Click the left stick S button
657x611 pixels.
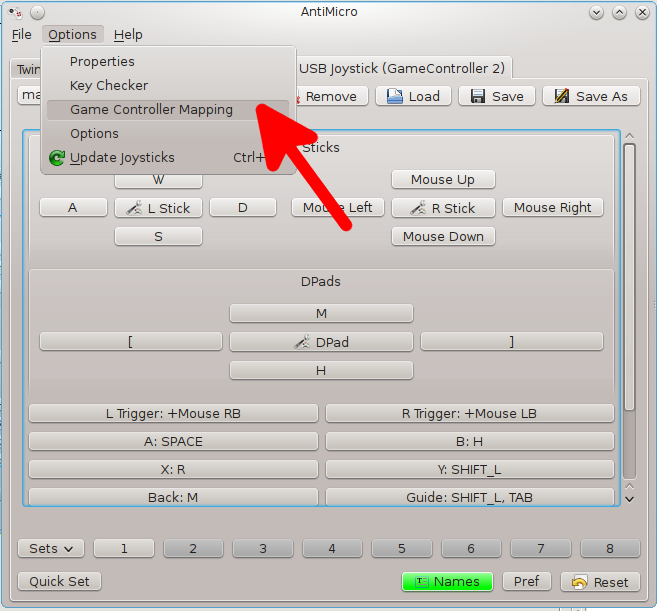(158, 236)
